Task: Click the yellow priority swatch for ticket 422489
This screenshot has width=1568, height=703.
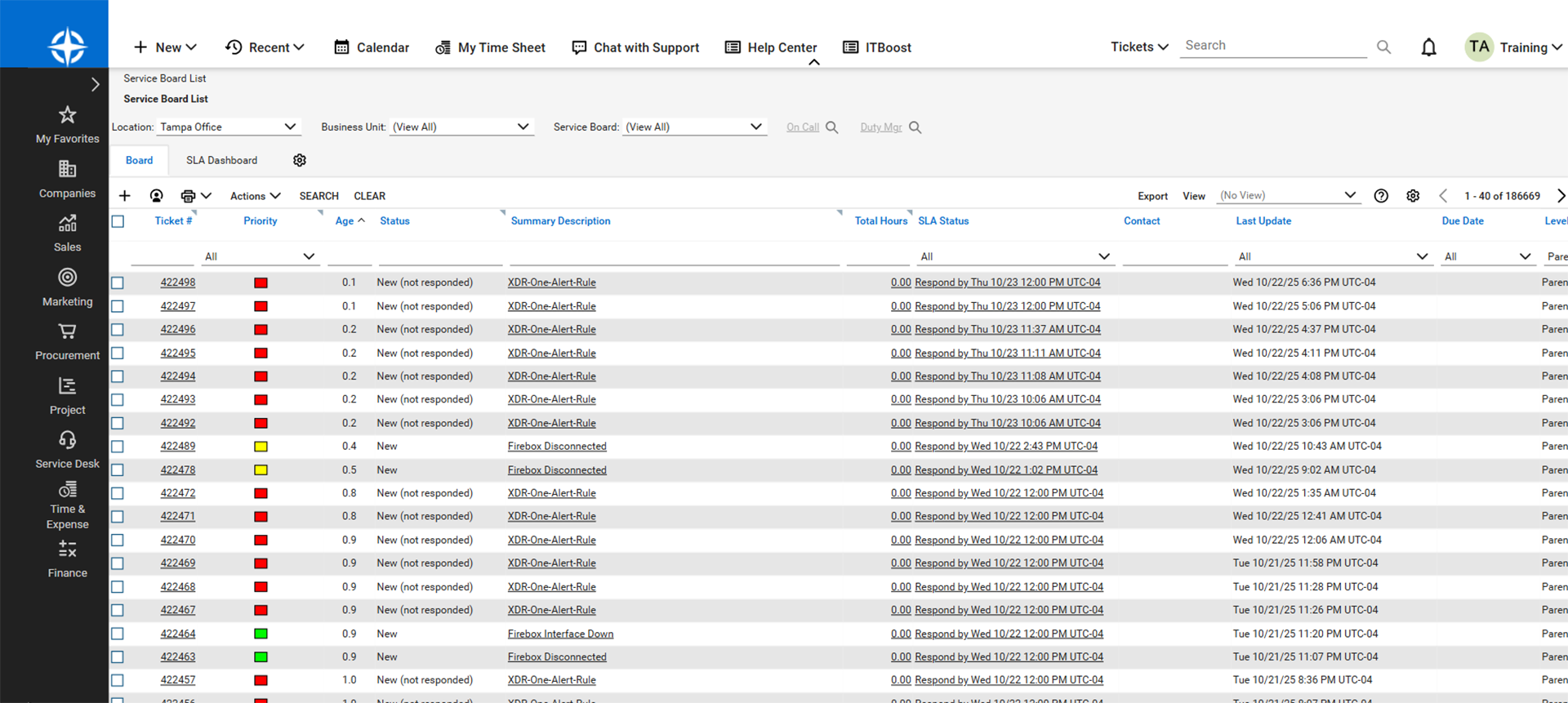Action: (x=261, y=447)
